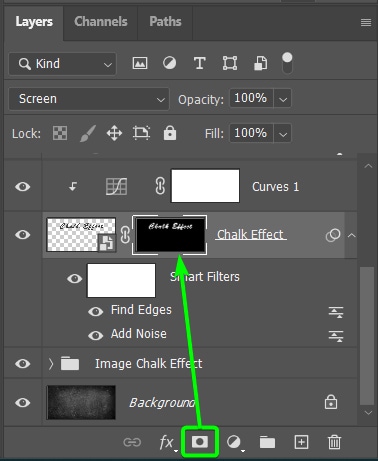Turn layer filtering on or off
This screenshot has width=378, height=461.
click(x=287, y=63)
